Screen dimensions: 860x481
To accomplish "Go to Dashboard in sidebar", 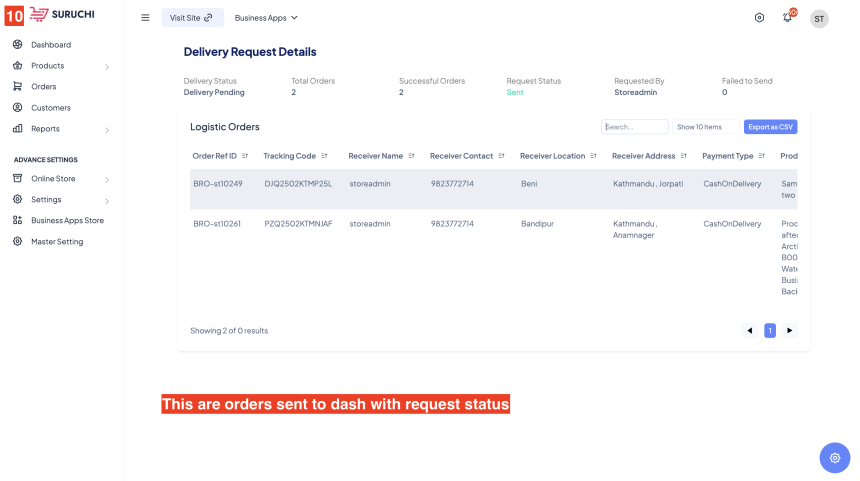I will 50,45.
